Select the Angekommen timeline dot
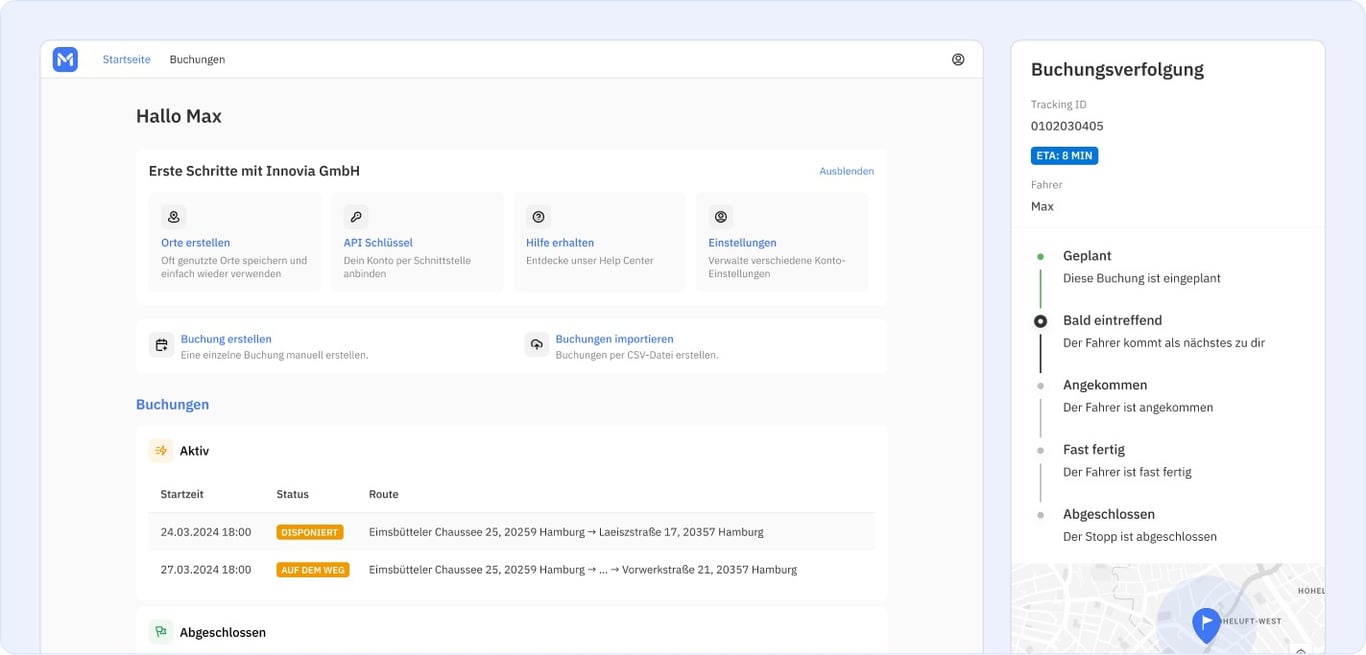1366x655 pixels. 1040,386
